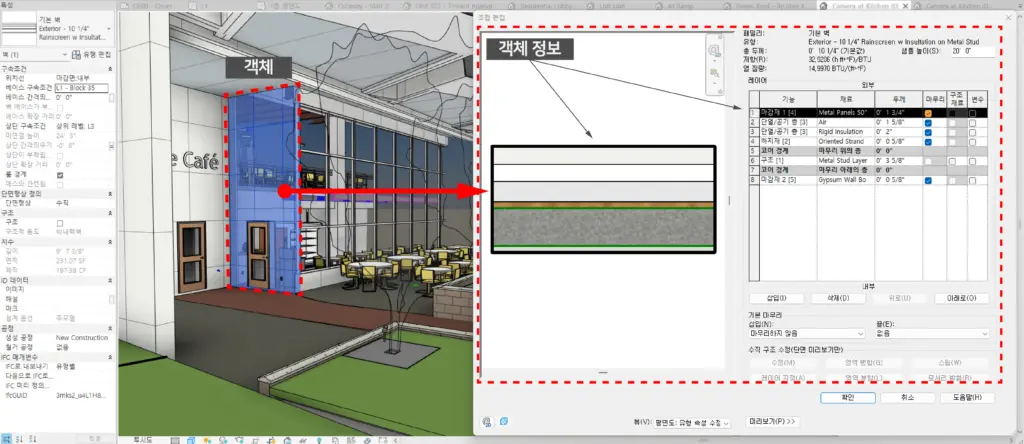Open the 벽 (1) filter dropdown
Image resolution: width=1024 pixels, height=444 pixels.
[65, 55]
